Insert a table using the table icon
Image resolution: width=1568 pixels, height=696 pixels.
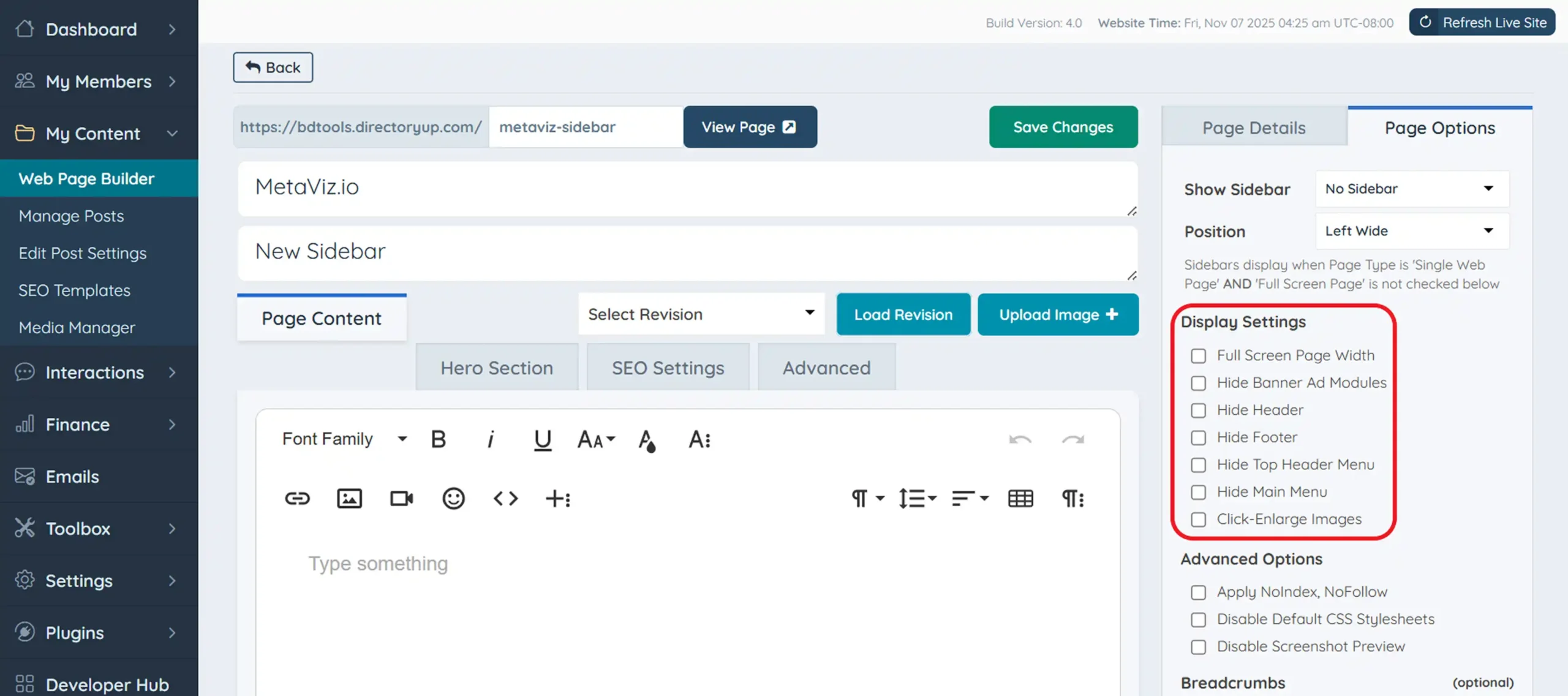click(x=1020, y=498)
